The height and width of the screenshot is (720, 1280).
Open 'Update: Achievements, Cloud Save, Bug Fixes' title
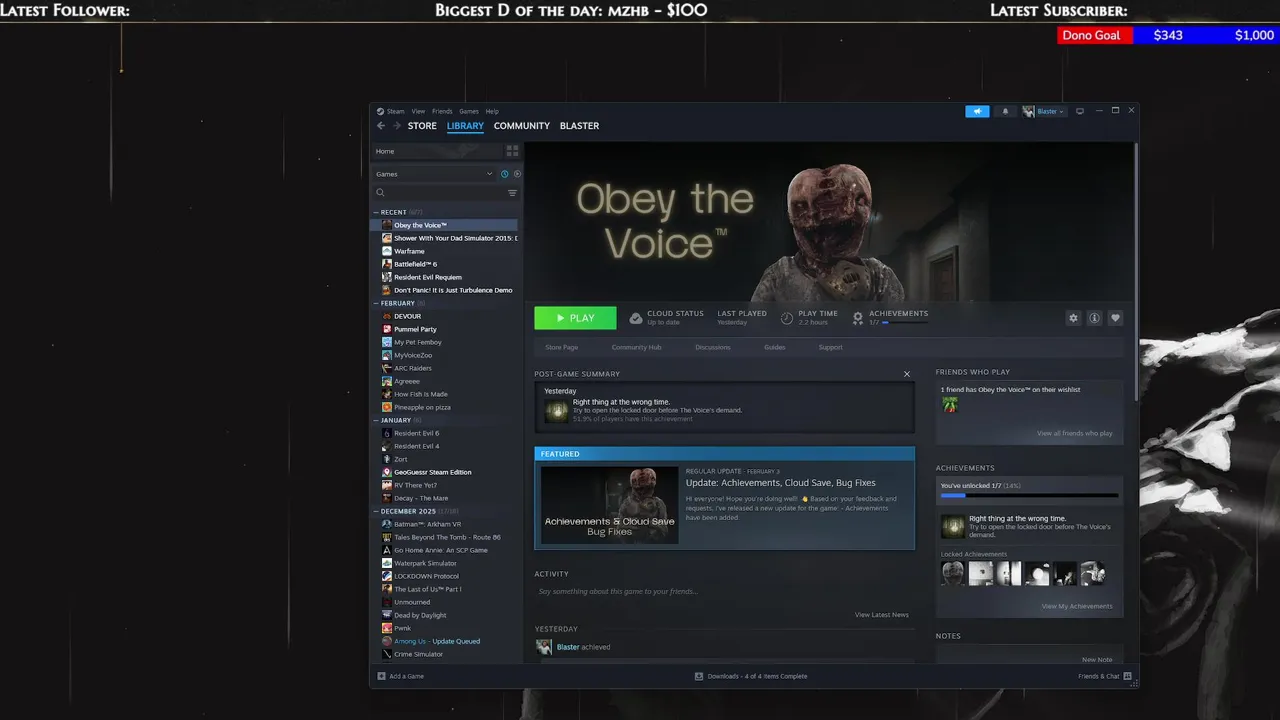781,483
